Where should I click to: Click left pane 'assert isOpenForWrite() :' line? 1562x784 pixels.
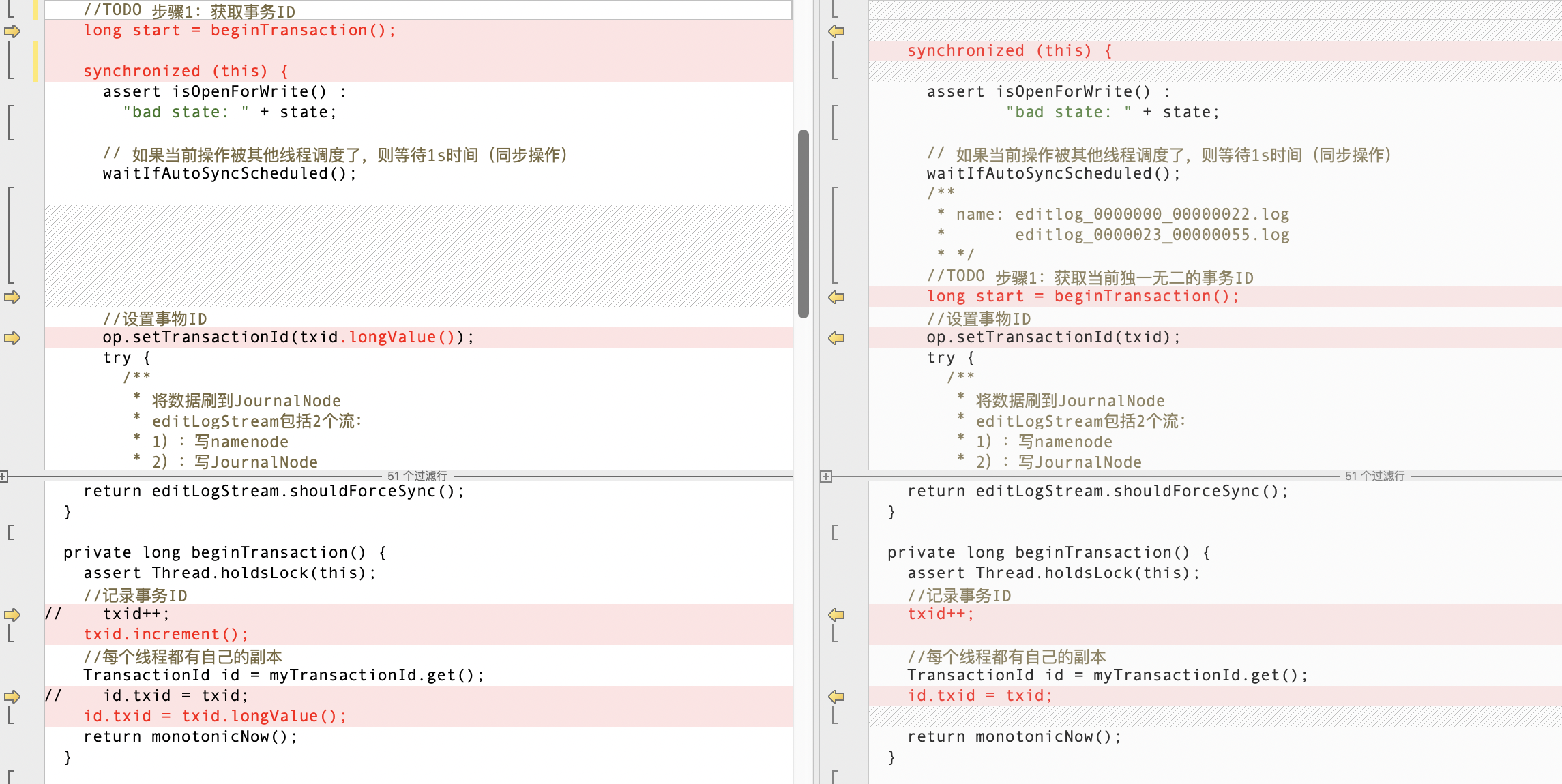pos(224,92)
